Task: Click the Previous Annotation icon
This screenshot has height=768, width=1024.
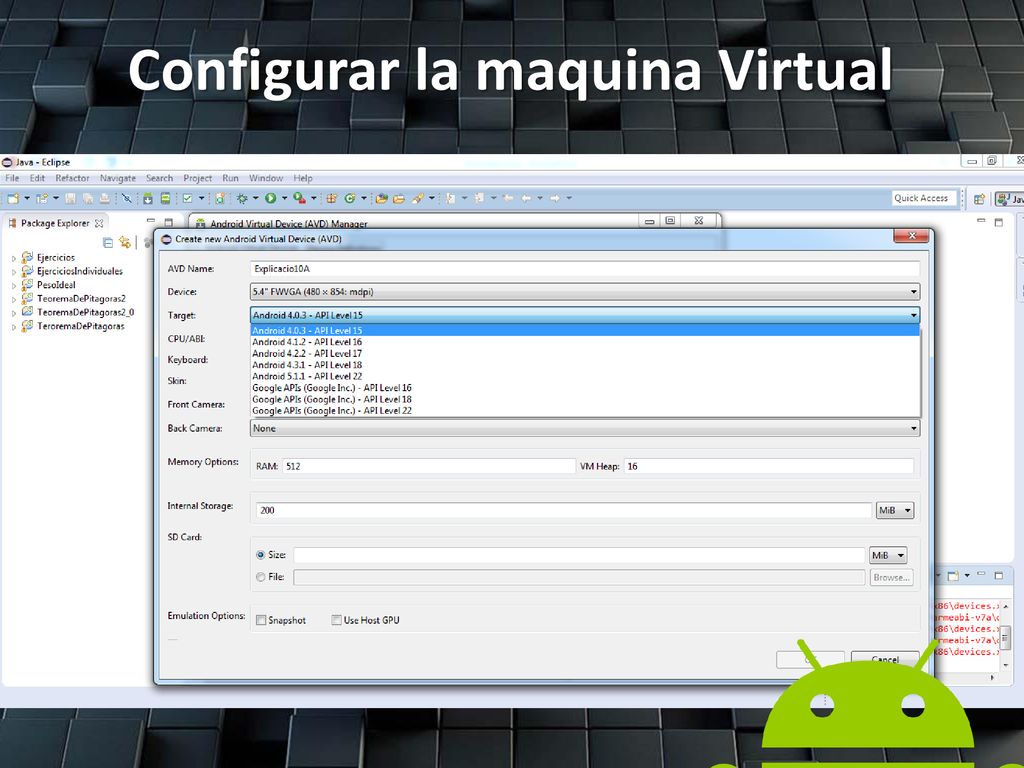Action: pos(479,198)
